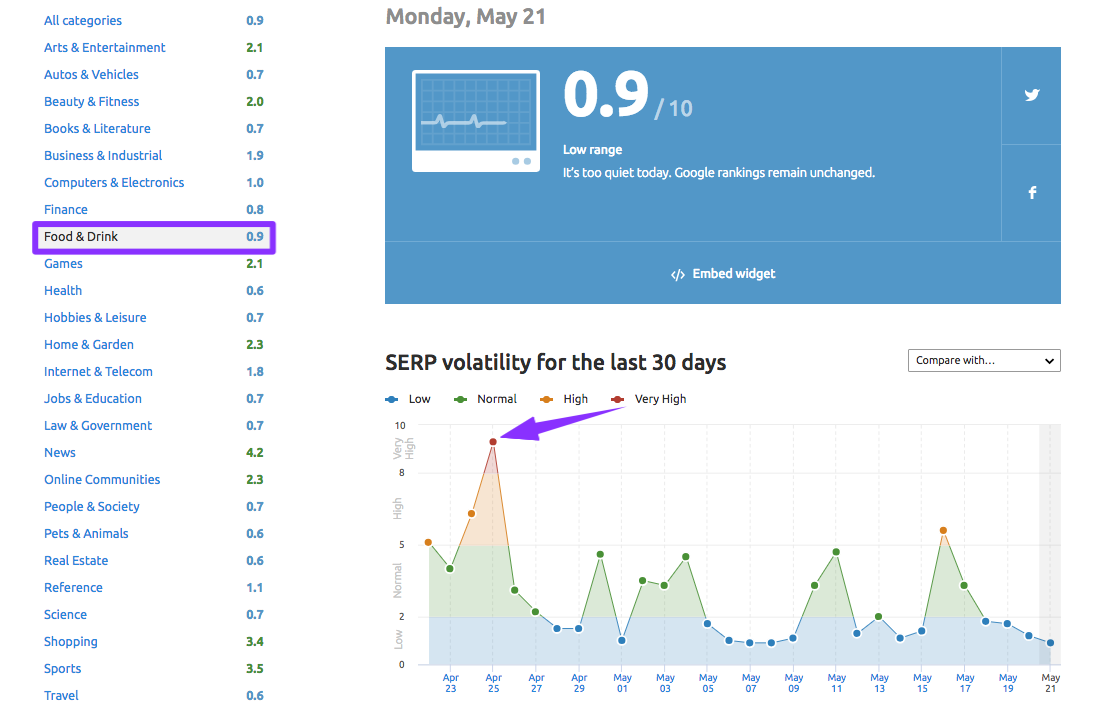The width and height of the screenshot is (1116, 714).
Task: Open the Business & Industrial category
Action: pyautogui.click(x=103, y=156)
